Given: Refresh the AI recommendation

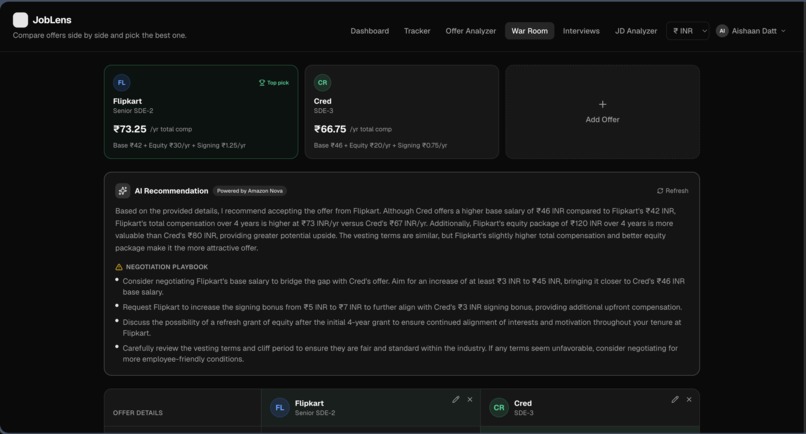Looking at the screenshot, I should coord(672,191).
